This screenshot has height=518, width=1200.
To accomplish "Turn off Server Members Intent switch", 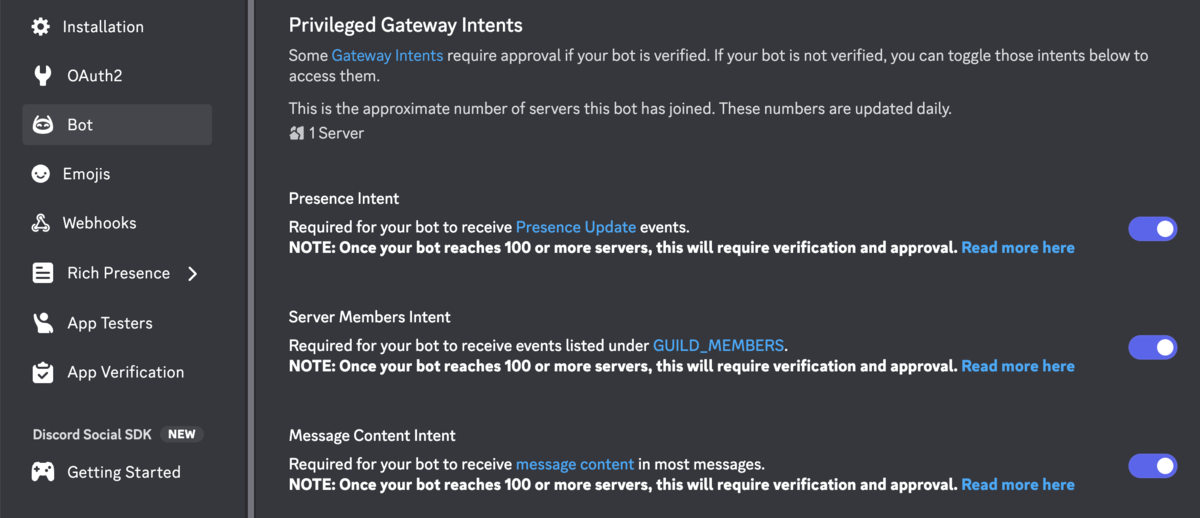I will (x=1153, y=347).
